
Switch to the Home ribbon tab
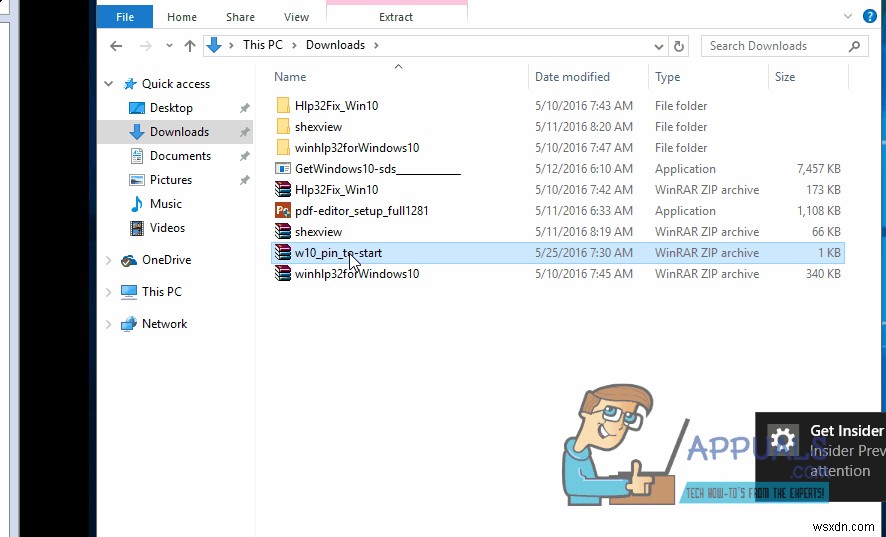coord(181,17)
